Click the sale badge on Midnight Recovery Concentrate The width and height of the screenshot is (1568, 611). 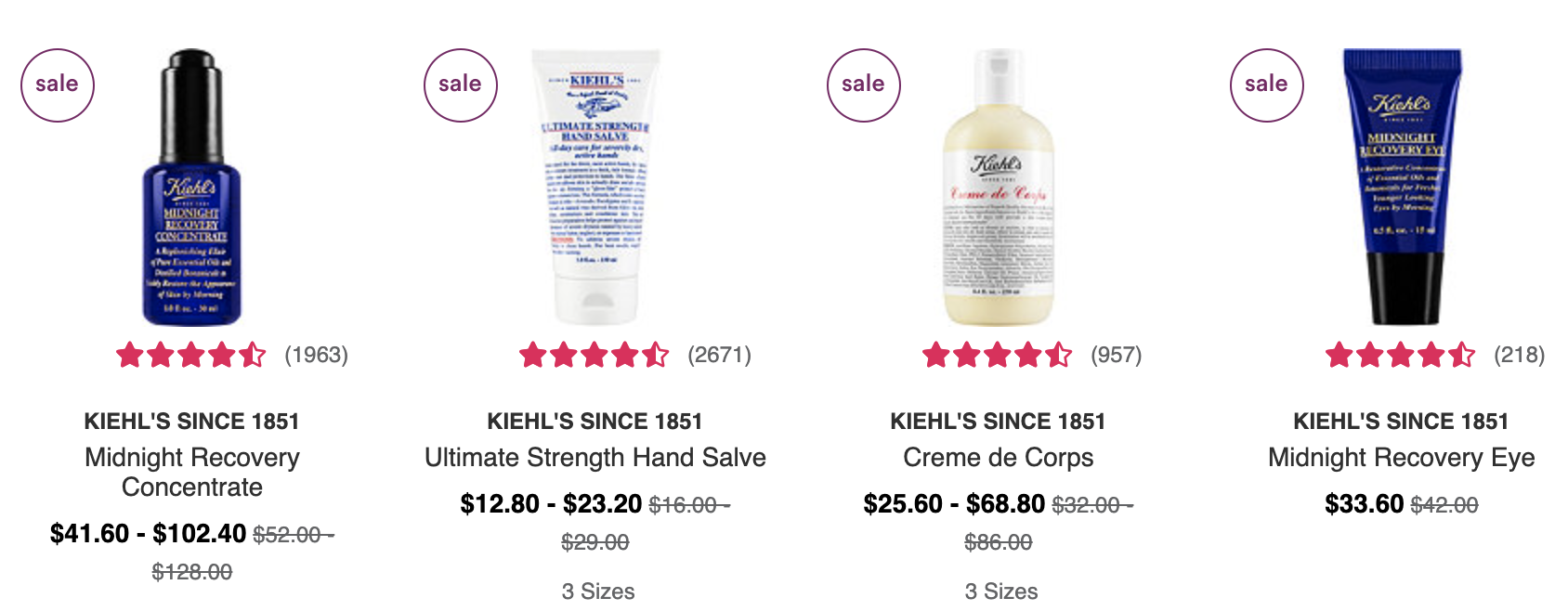[58, 84]
